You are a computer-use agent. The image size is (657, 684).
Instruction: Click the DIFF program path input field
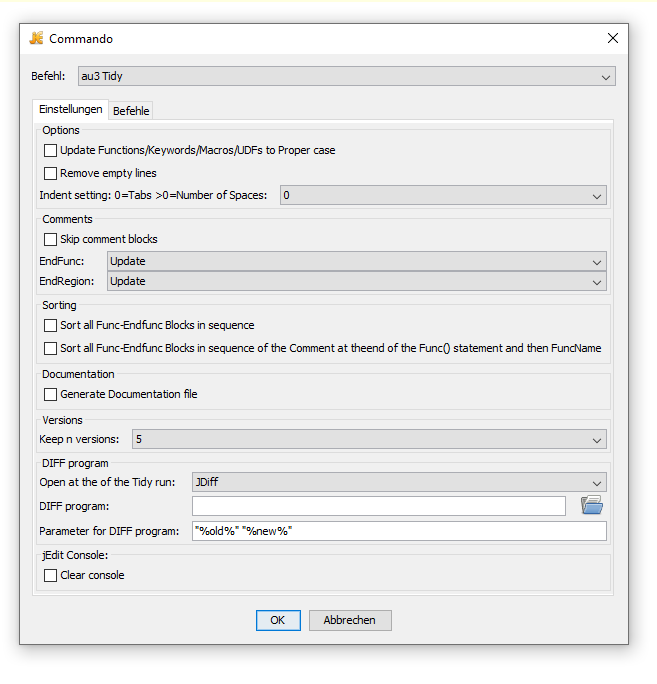pos(379,507)
